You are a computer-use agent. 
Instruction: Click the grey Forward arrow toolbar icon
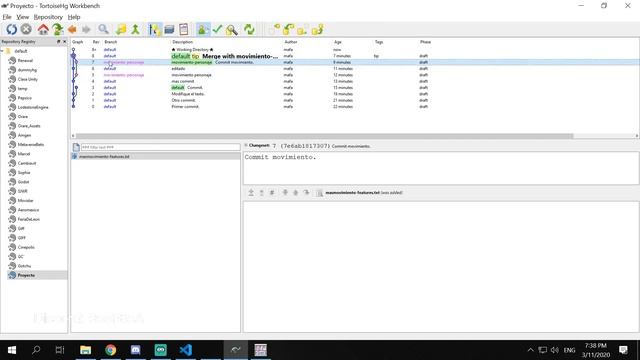pos(86,29)
